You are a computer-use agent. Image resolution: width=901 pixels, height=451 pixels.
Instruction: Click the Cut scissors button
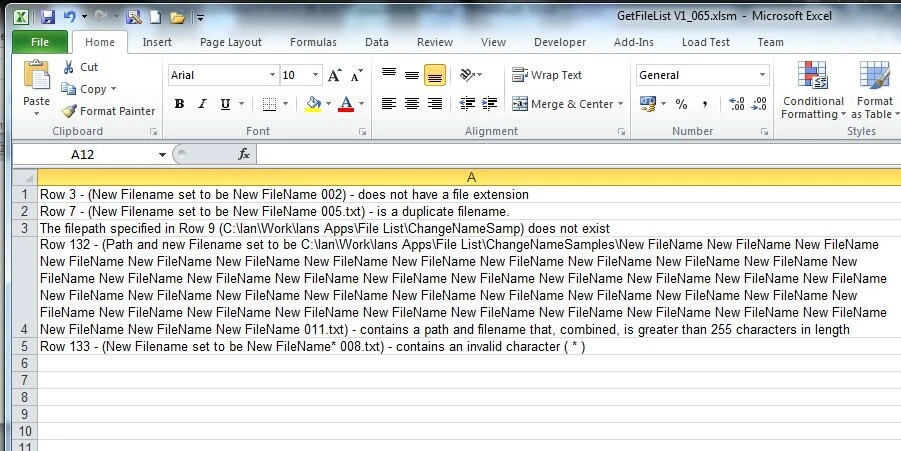click(80, 67)
